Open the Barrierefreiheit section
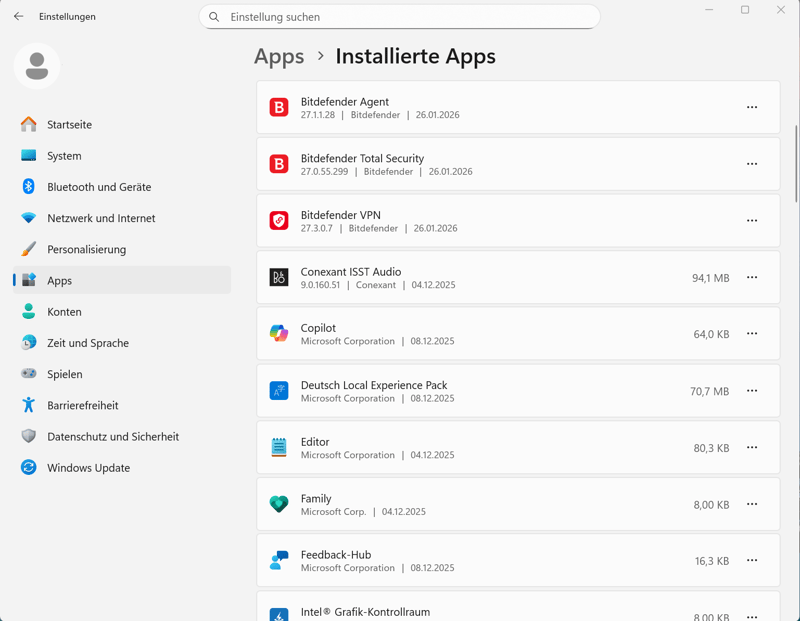The width and height of the screenshot is (800, 621). click(x=122, y=405)
